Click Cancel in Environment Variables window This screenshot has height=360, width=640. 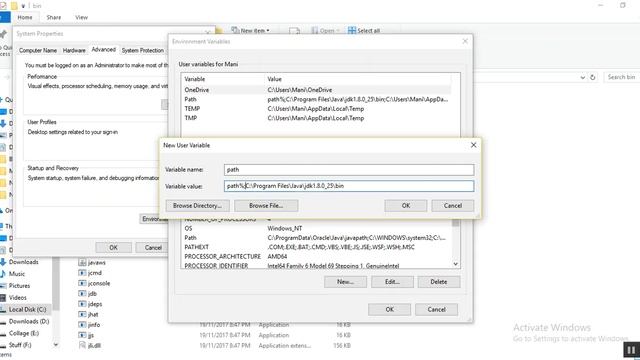pos(436,309)
